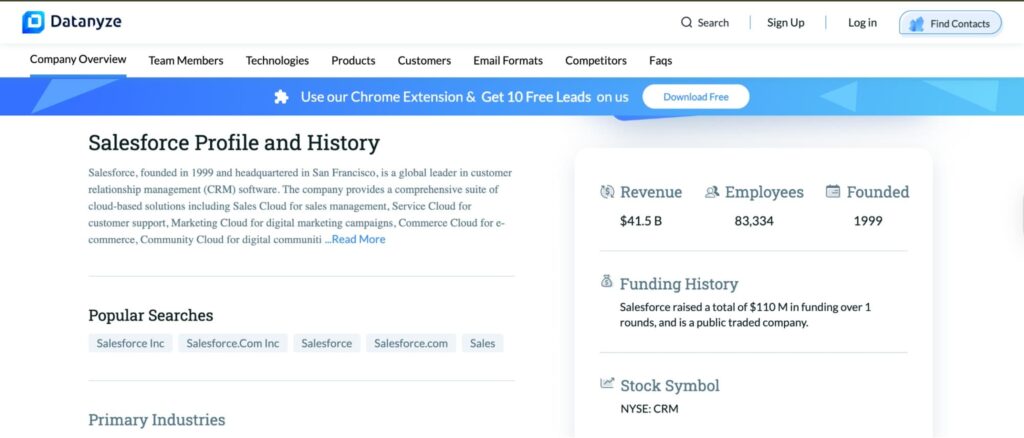Open the Email Formats tab
Viewport: 1024px width, 438px height.
coord(508,61)
